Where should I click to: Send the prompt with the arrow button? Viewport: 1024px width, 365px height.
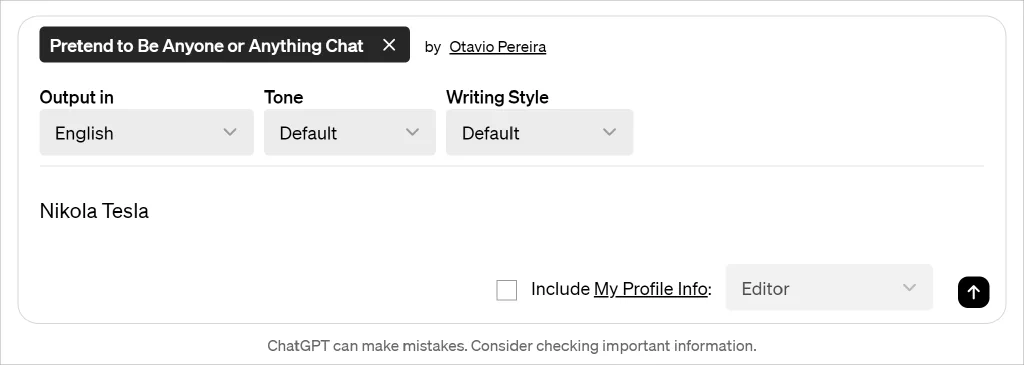tap(973, 291)
